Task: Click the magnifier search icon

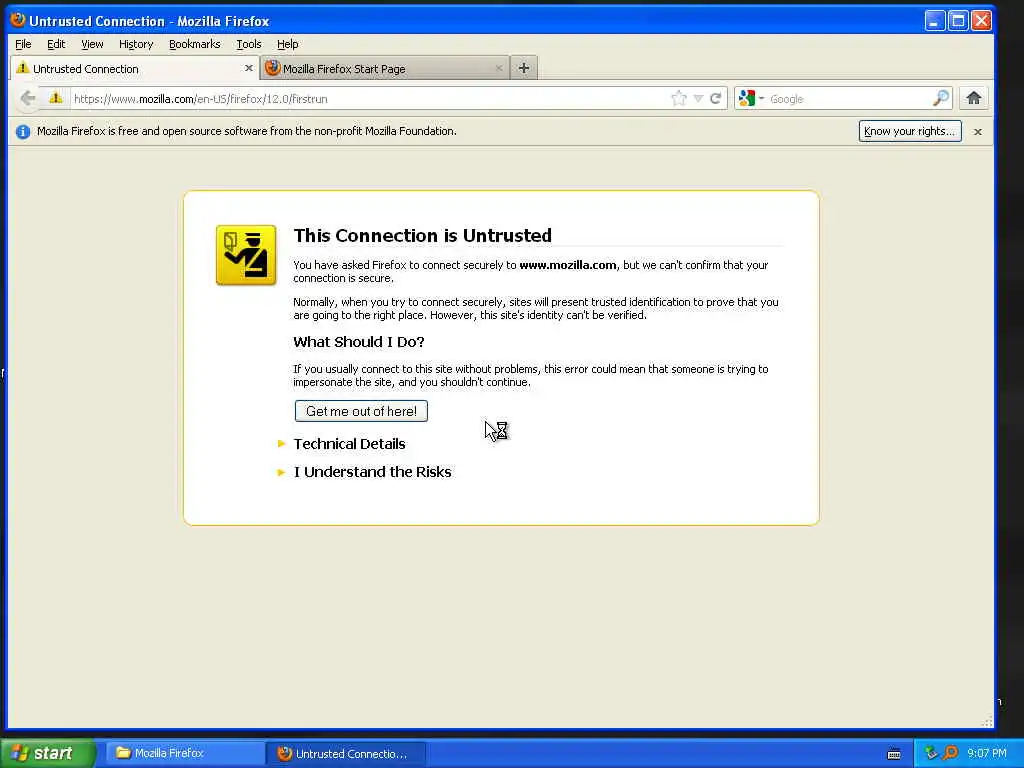Action: point(940,99)
